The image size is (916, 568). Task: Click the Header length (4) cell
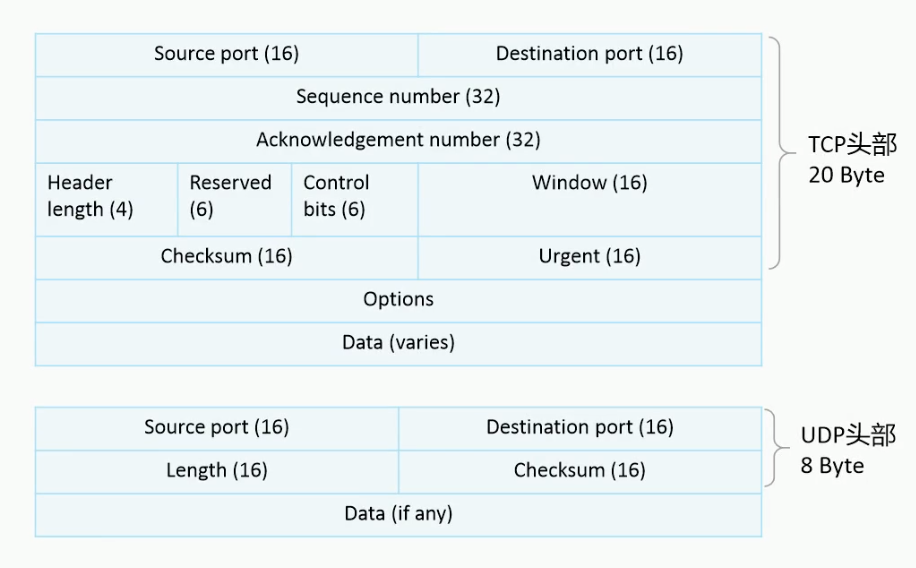[x=106, y=199]
